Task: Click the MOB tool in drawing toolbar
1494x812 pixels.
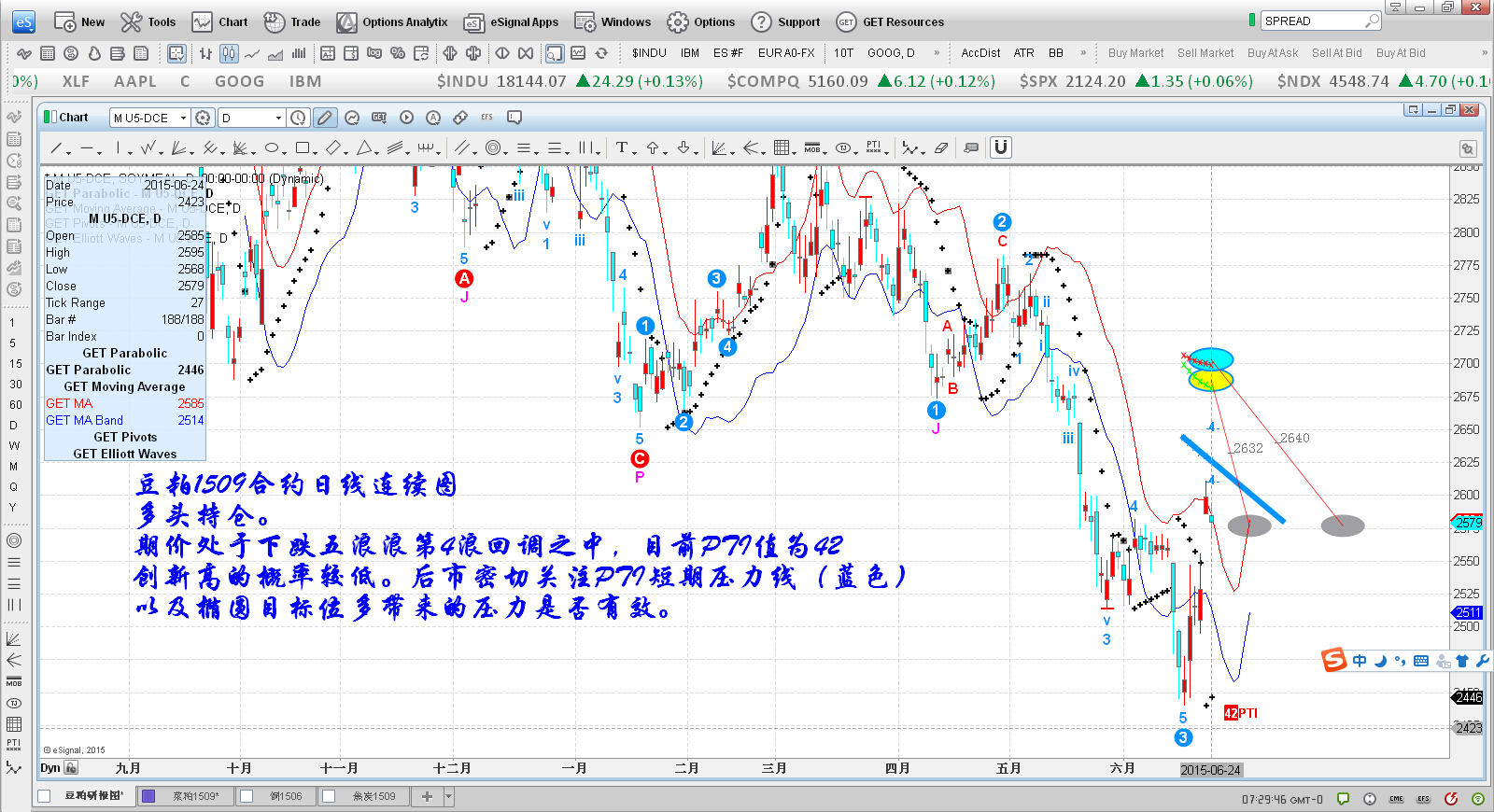Action: click(x=812, y=147)
